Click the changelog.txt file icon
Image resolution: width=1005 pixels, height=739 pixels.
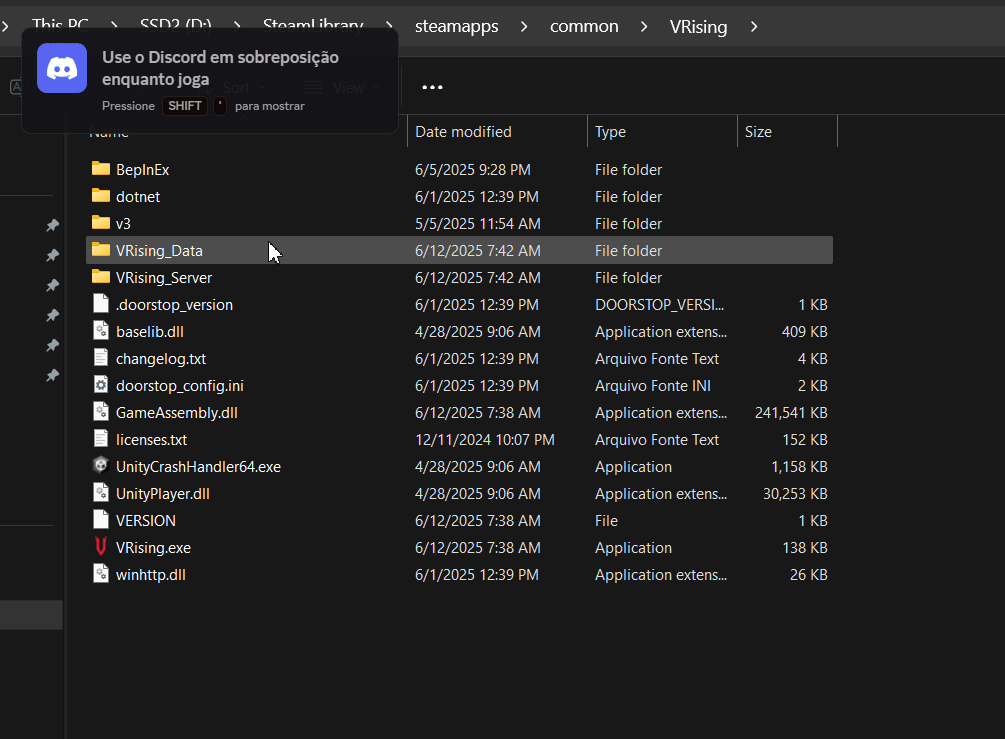click(101, 358)
